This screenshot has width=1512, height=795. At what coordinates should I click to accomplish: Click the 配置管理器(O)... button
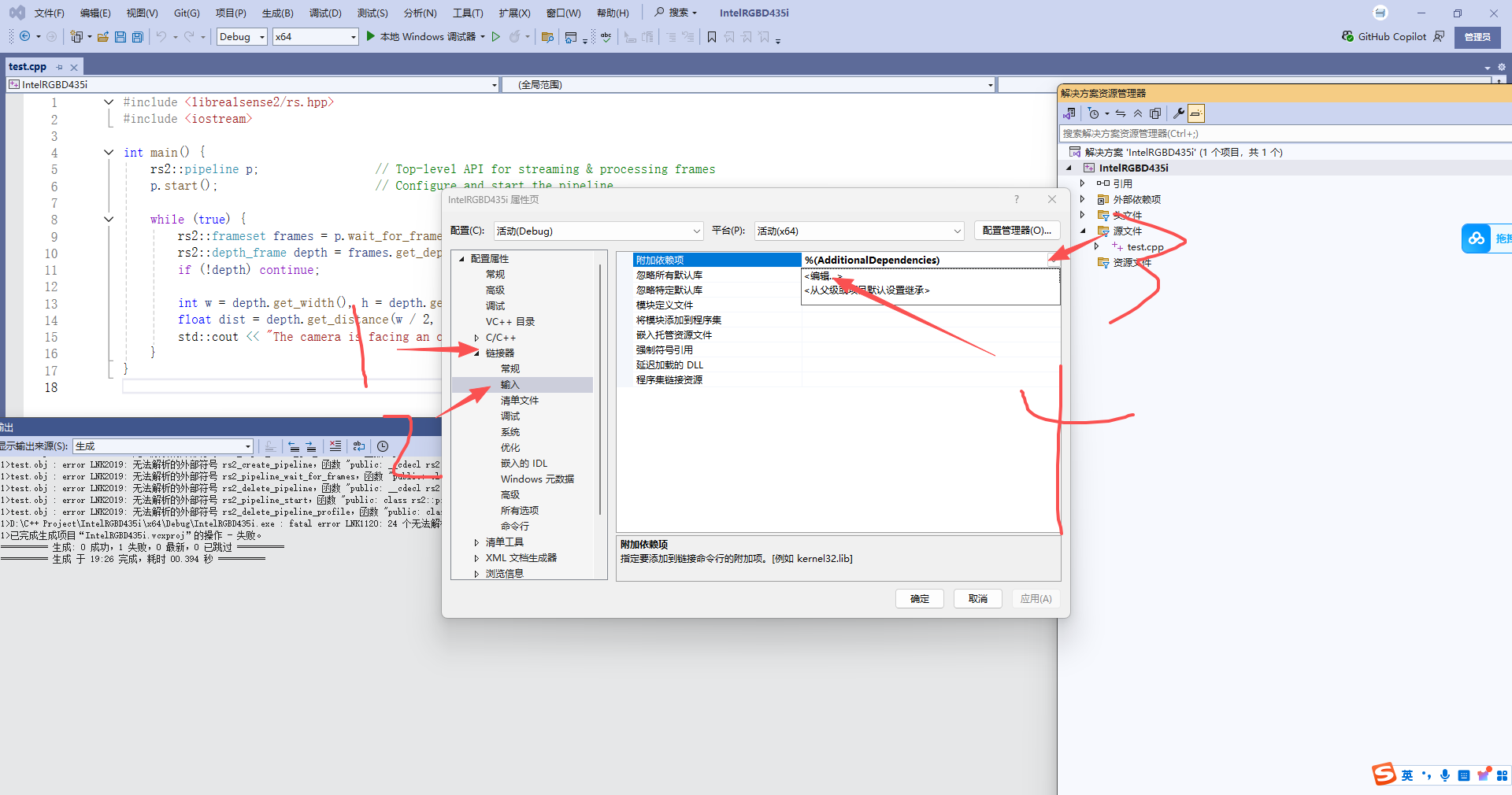pyautogui.click(x=1017, y=231)
